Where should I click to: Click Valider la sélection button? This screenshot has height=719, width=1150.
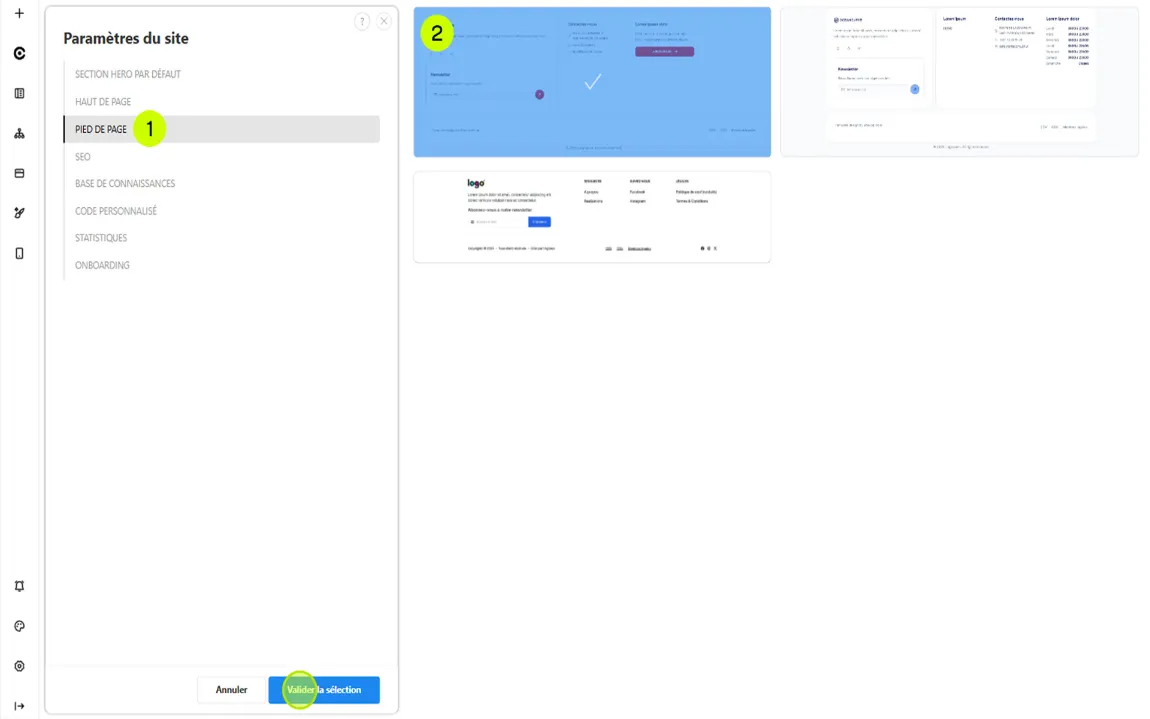pyautogui.click(x=324, y=690)
